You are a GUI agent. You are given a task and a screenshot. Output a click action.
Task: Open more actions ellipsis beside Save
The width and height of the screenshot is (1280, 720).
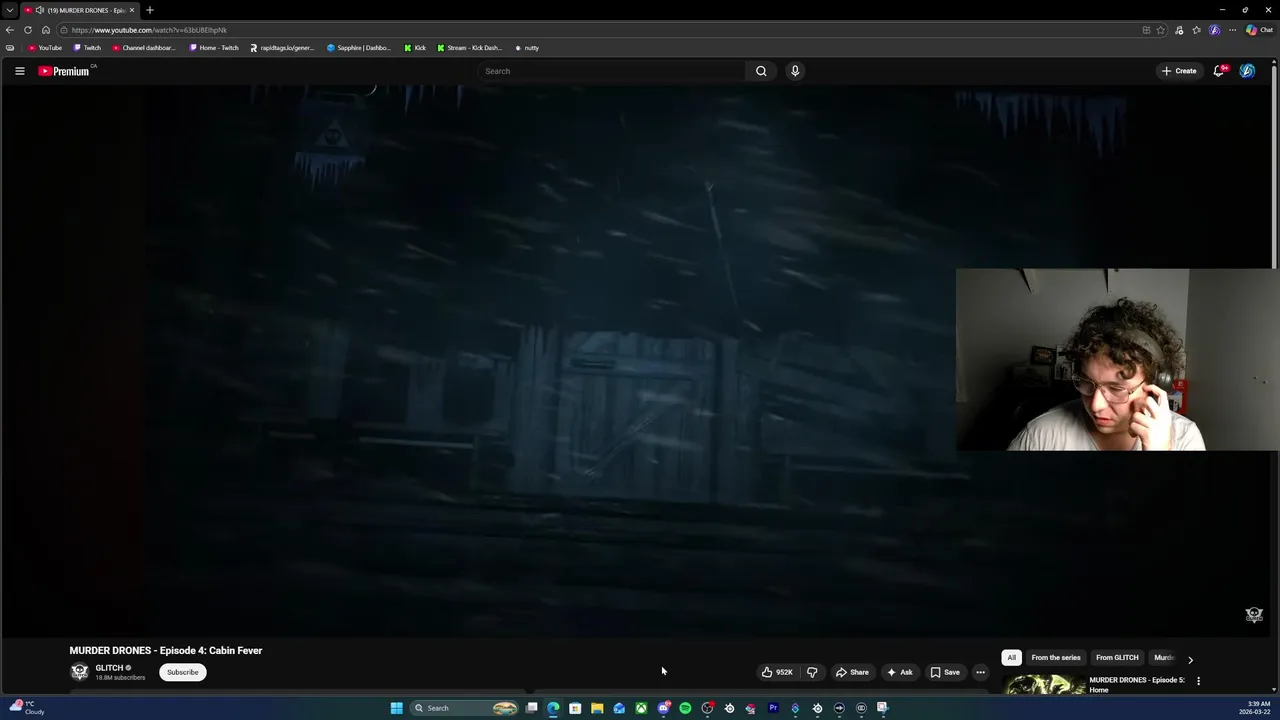point(980,672)
